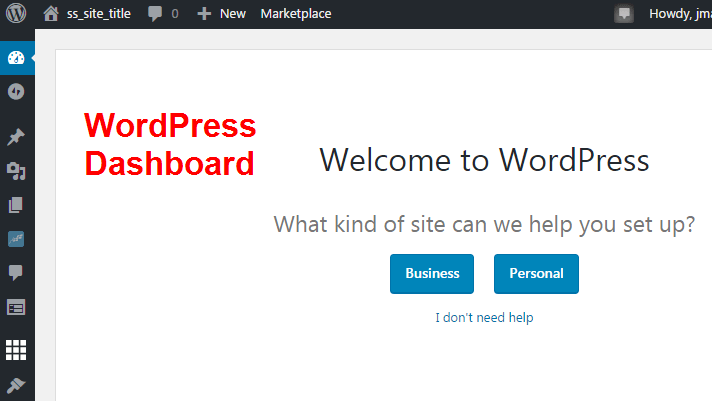Choose the Personal site type
Image resolution: width=712 pixels, height=401 pixels.
point(536,274)
